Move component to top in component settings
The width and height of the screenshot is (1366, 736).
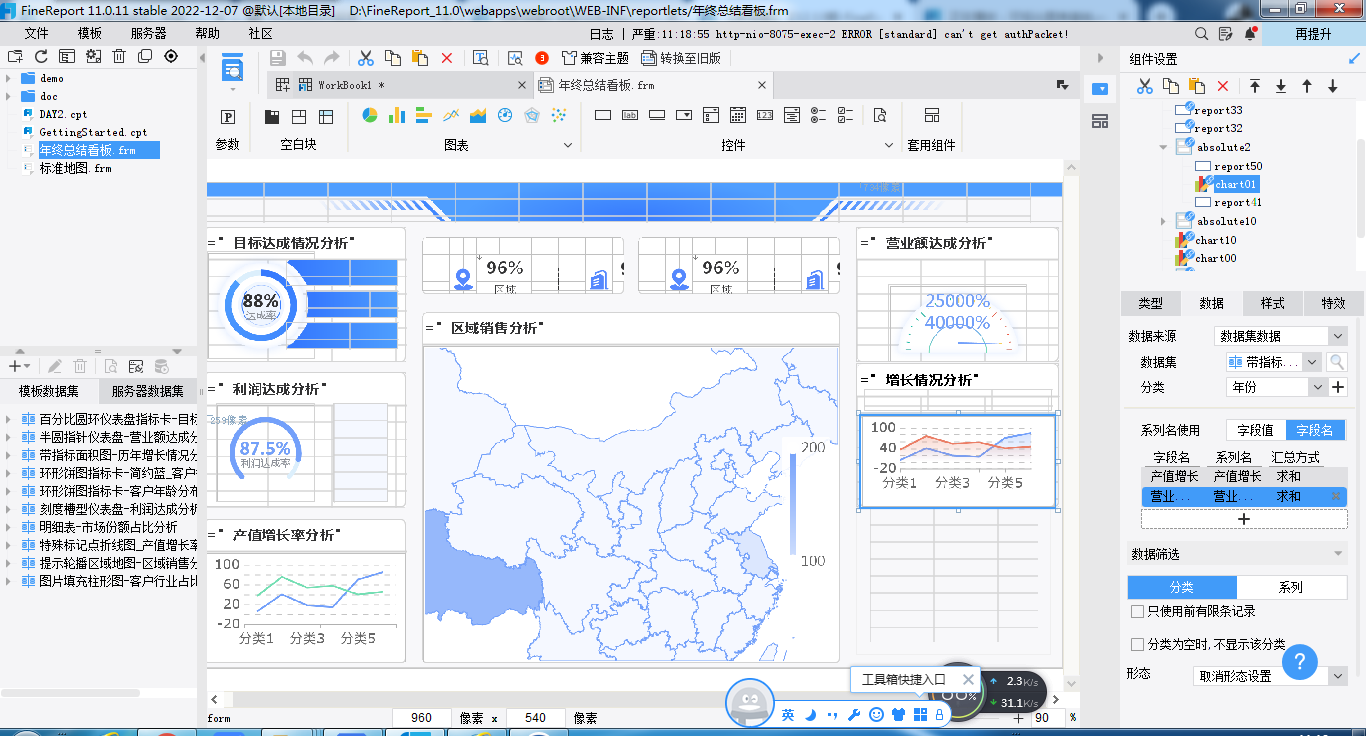pyautogui.click(x=1255, y=87)
